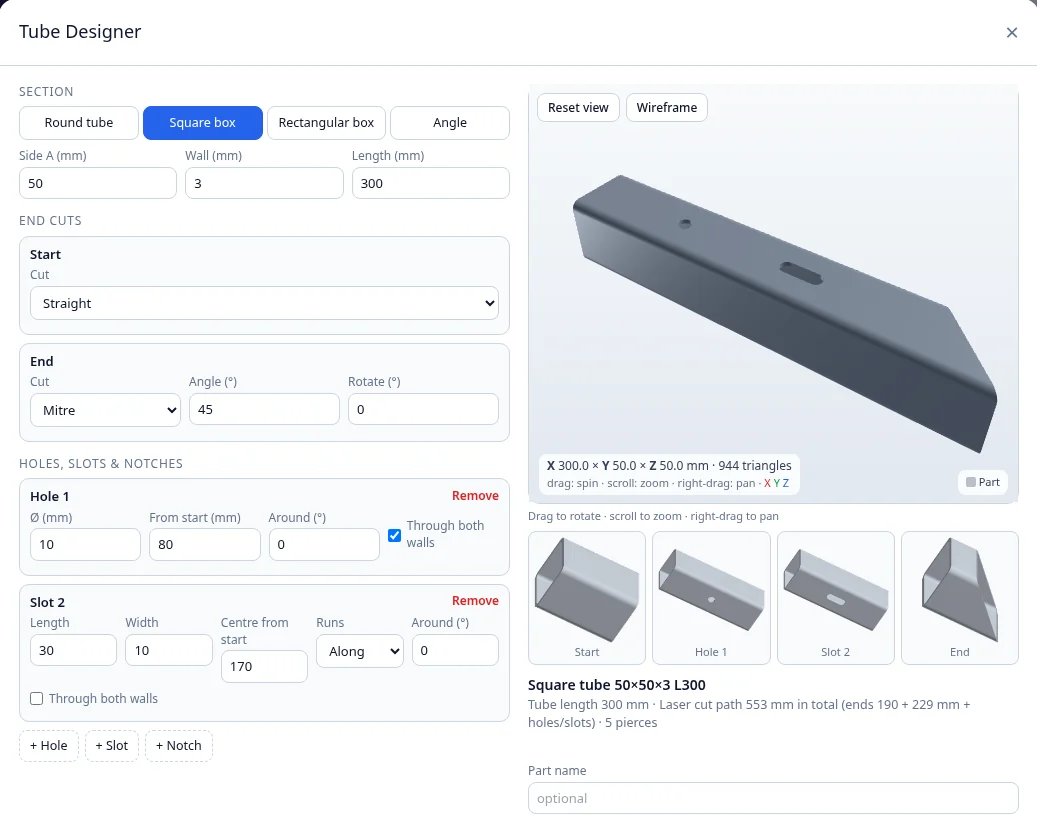Open the Slot 2 Runs dropdown
This screenshot has width=1037, height=815.
360,651
